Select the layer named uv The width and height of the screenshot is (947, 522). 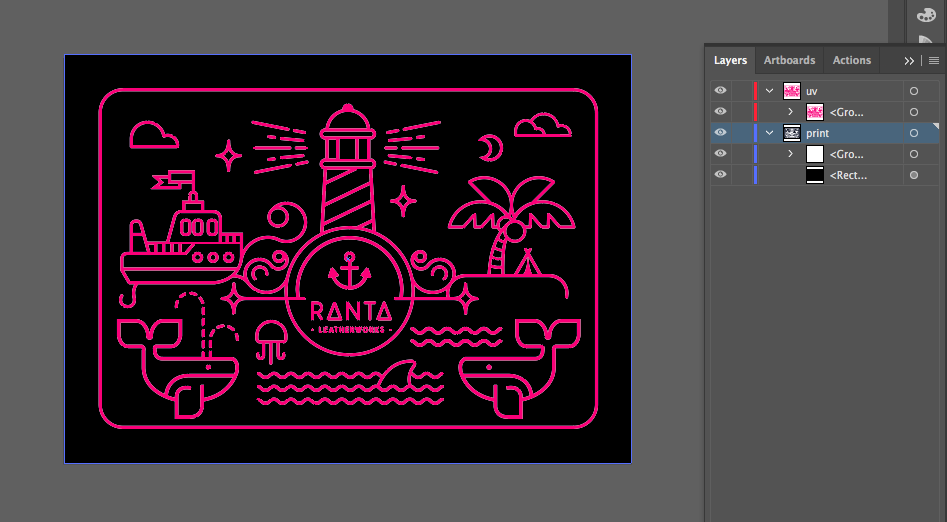812,91
